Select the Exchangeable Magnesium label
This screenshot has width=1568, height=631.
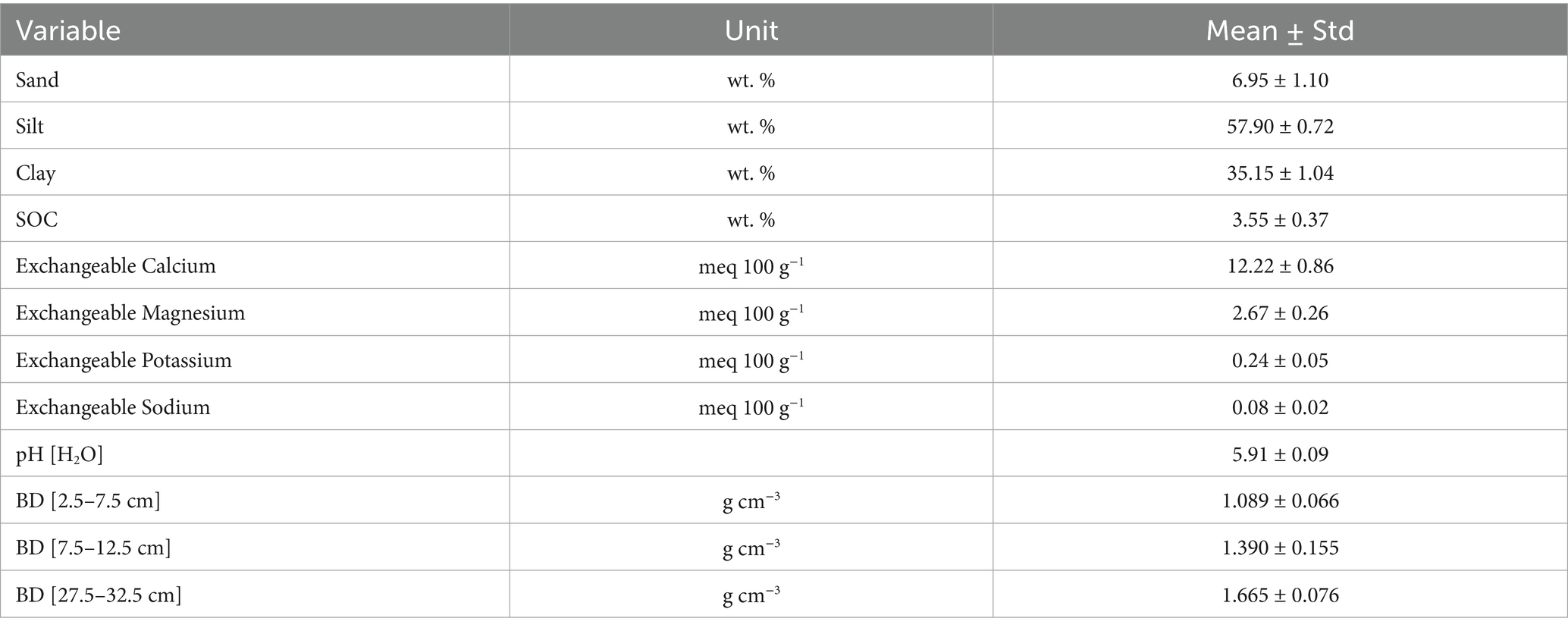point(130,313)
